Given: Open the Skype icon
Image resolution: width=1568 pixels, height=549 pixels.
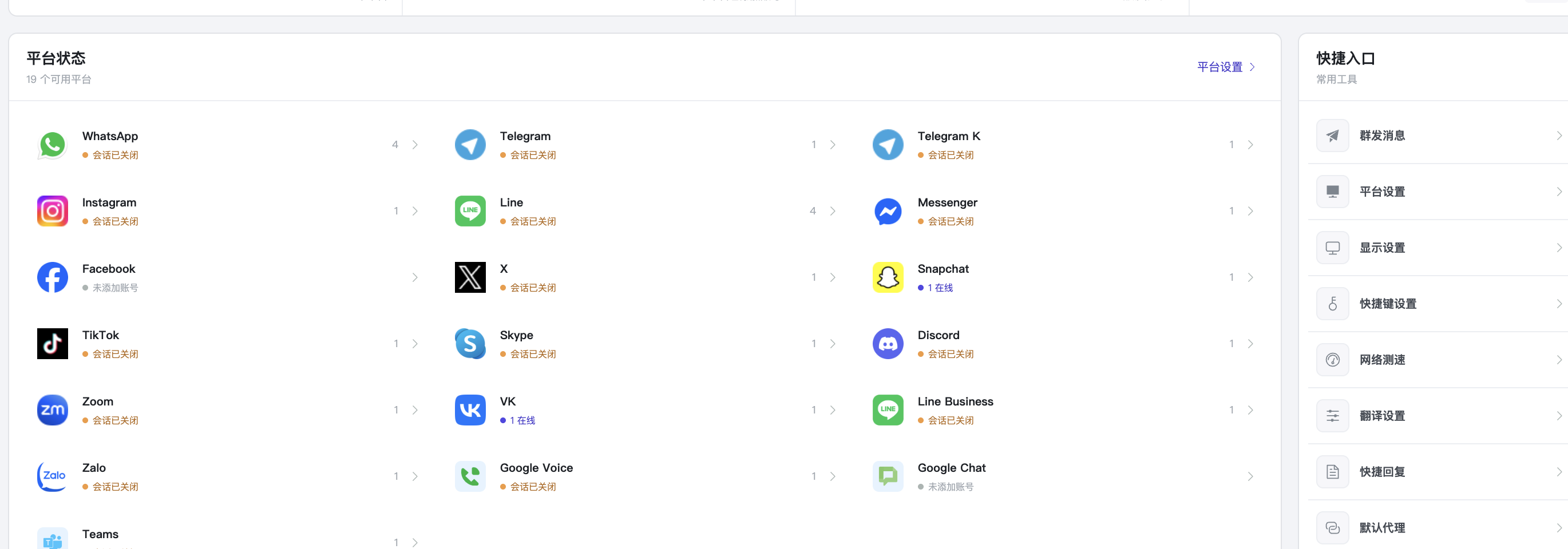Looking at the screenshot, I should [x=470, y=344].
